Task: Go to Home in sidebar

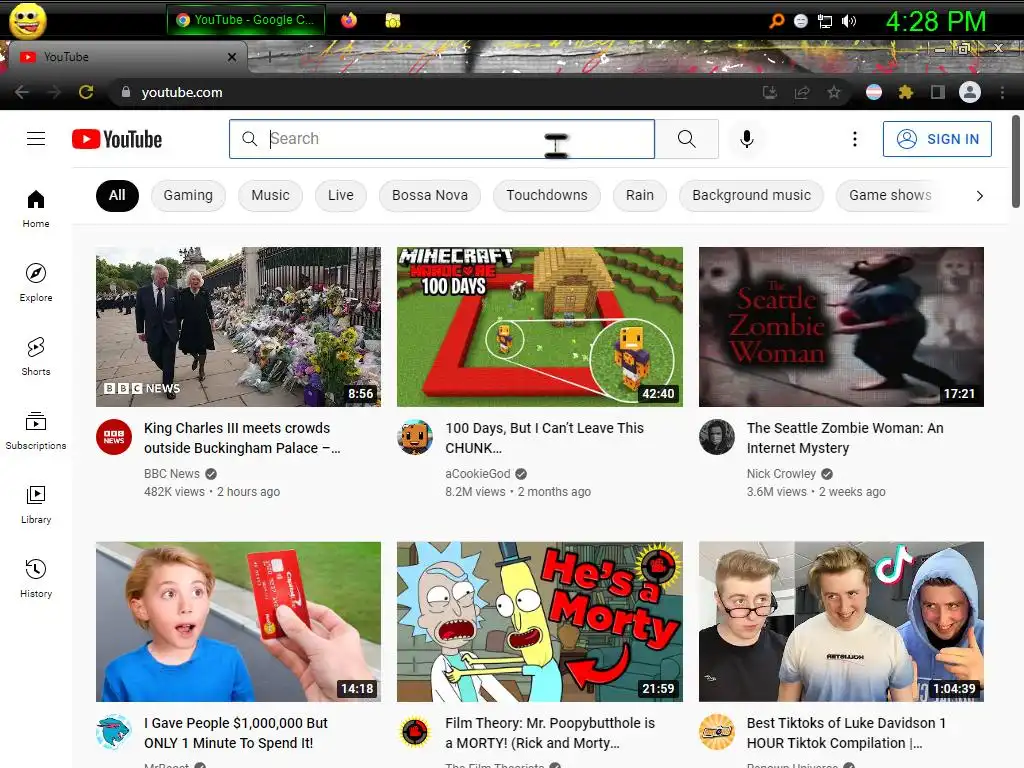Action: coord(36,209)
